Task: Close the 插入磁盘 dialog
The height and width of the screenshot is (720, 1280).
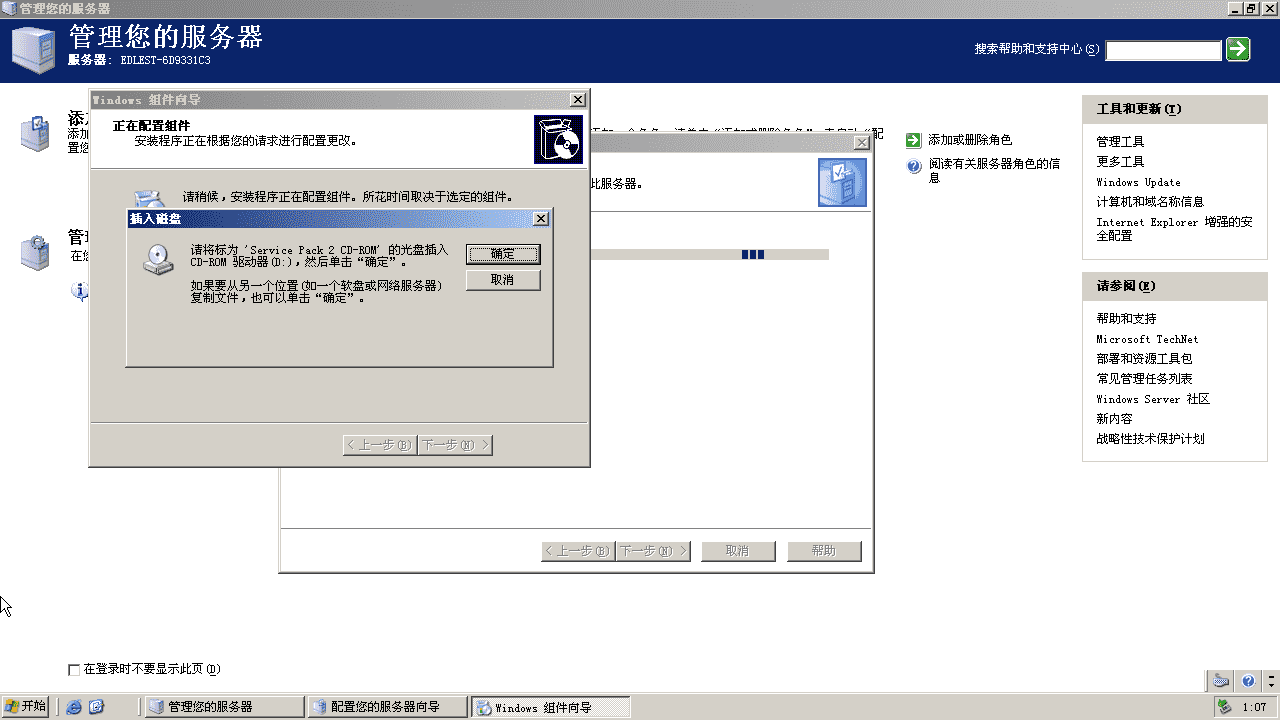Action: (x=541, y=219)
